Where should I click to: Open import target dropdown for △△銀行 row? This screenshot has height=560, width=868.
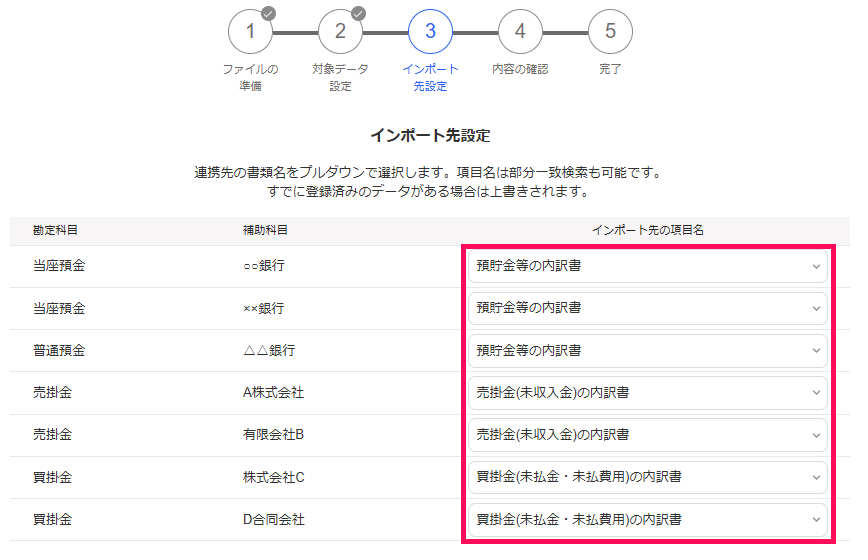pos(648,351)
